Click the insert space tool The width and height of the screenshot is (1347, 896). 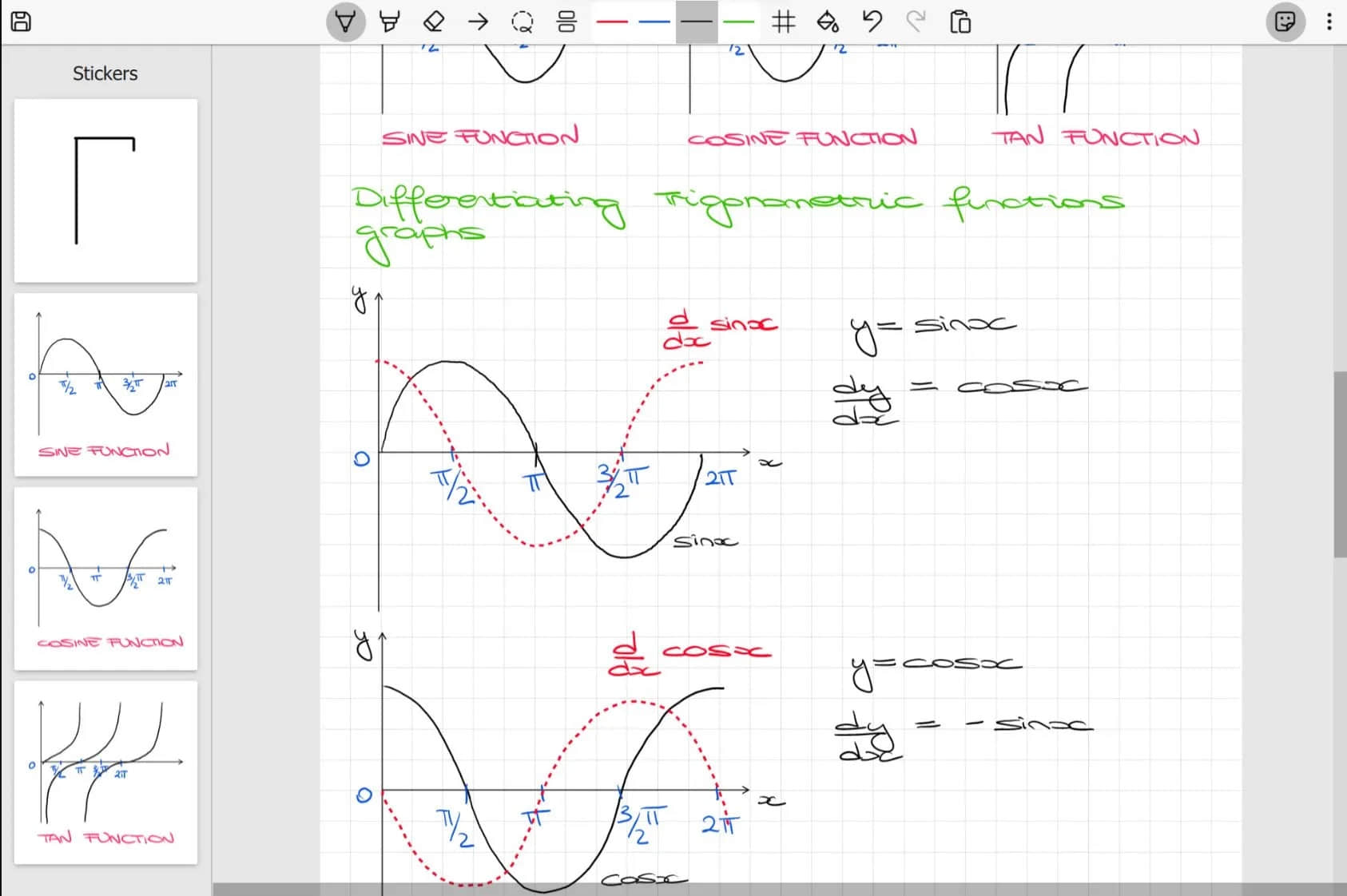point(566,22)
